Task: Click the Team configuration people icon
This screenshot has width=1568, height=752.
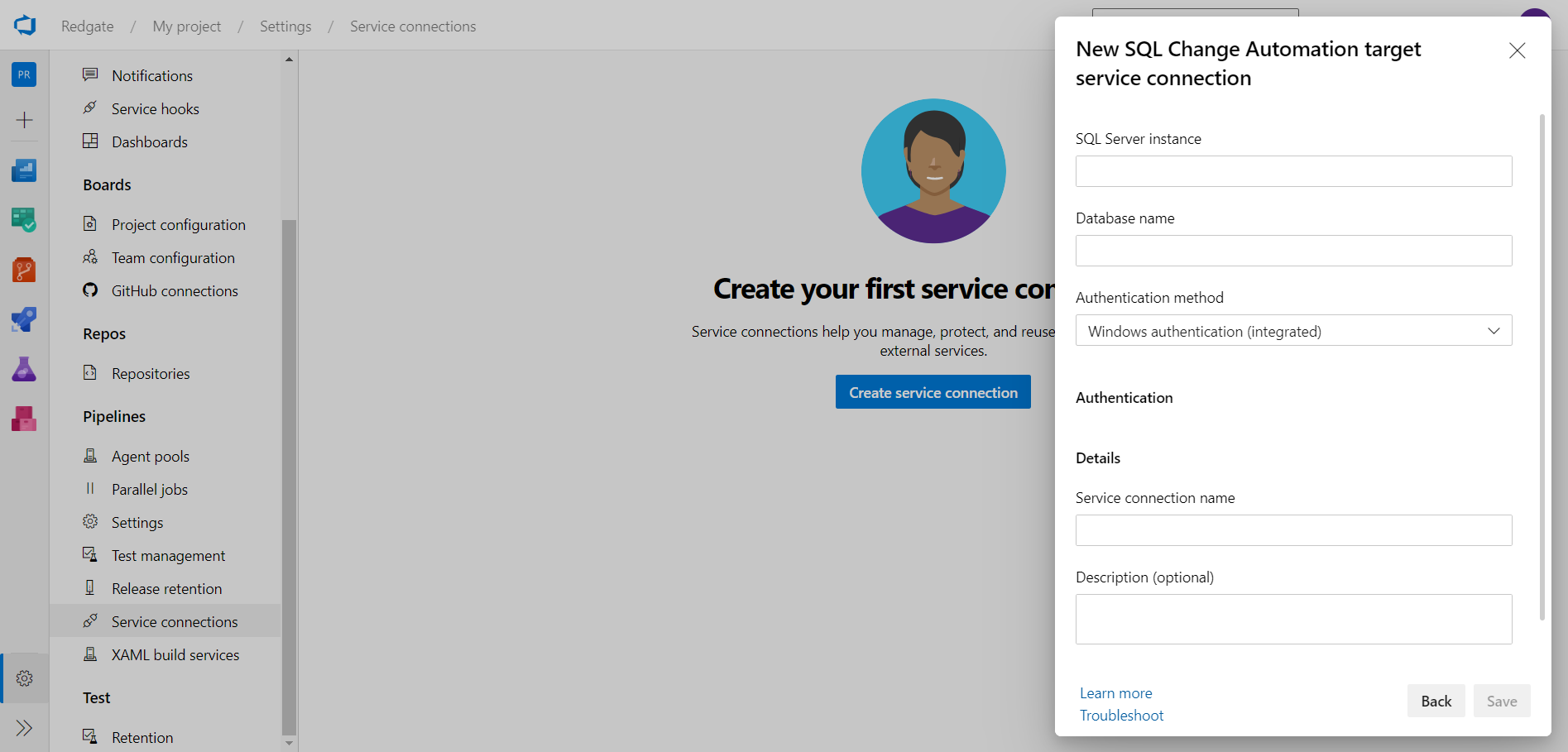Action: point(90,257)
